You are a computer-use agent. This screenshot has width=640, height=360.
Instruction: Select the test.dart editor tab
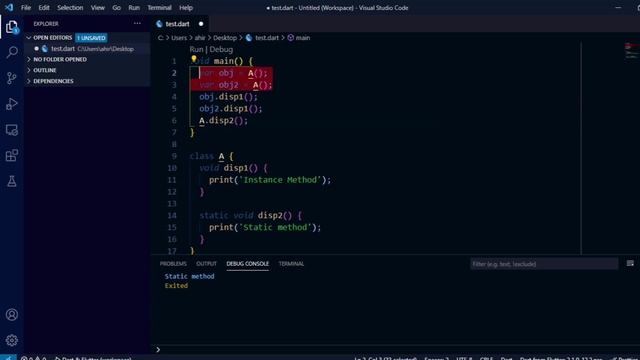coord(180,24)
